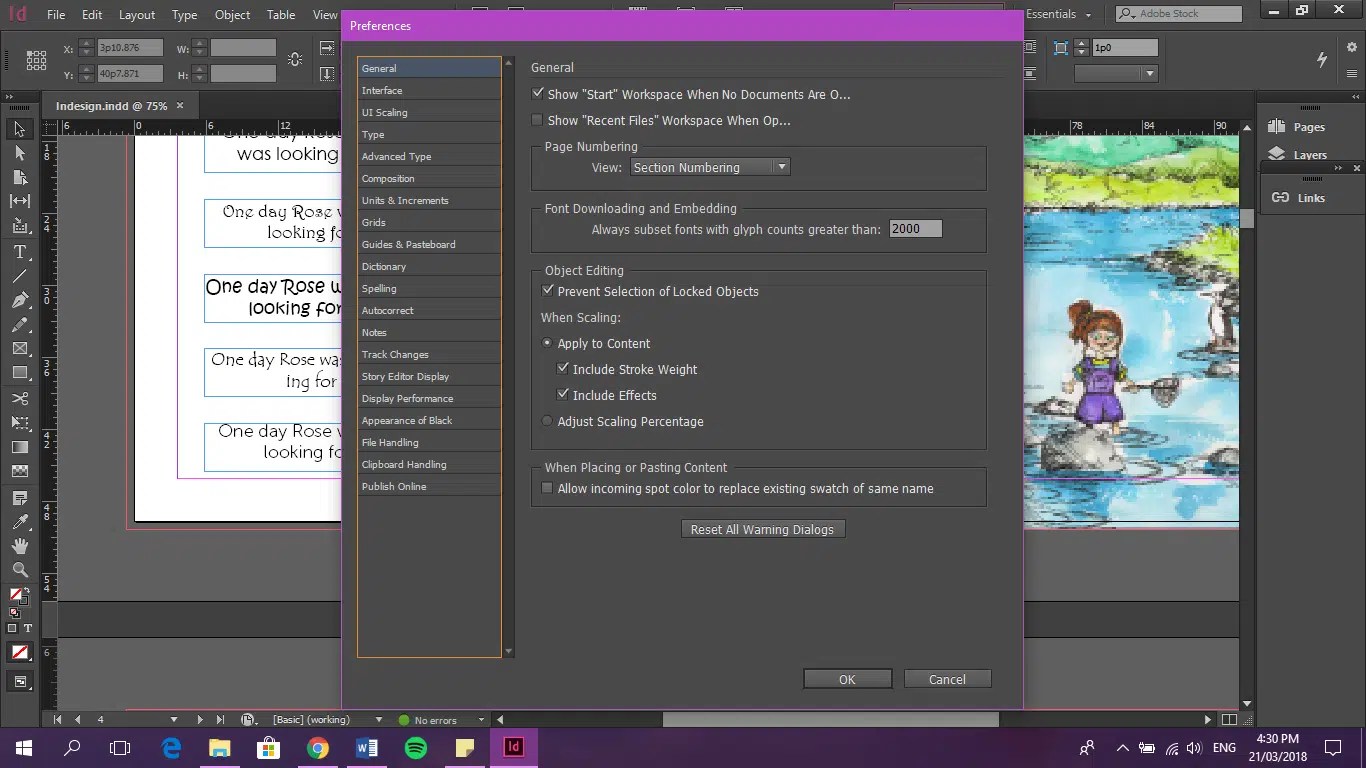Click the Adobe Stock search field

[x=1180, y=13]
